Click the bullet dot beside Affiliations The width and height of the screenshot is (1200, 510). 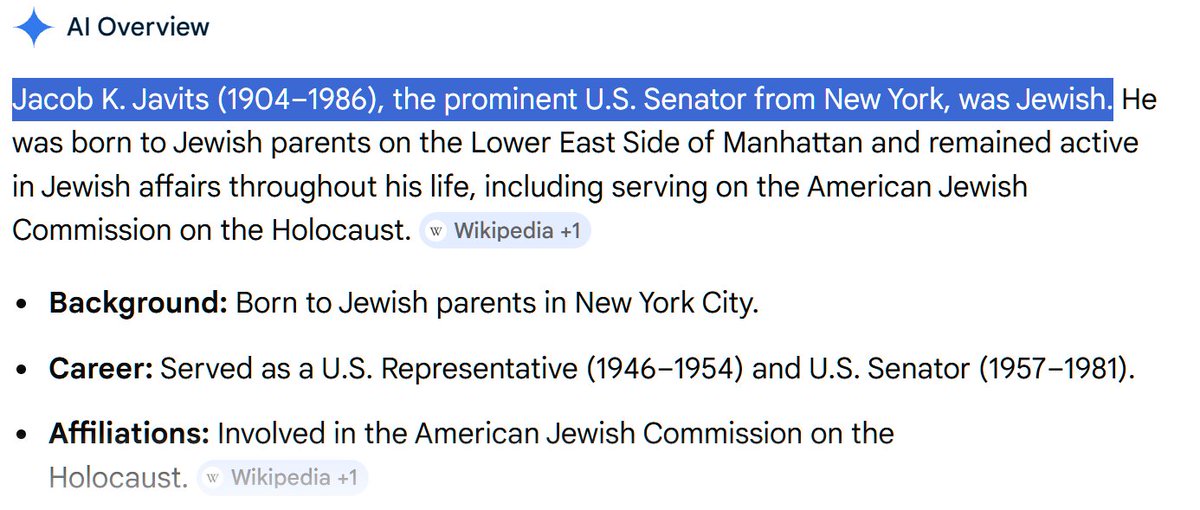(22, 435)
